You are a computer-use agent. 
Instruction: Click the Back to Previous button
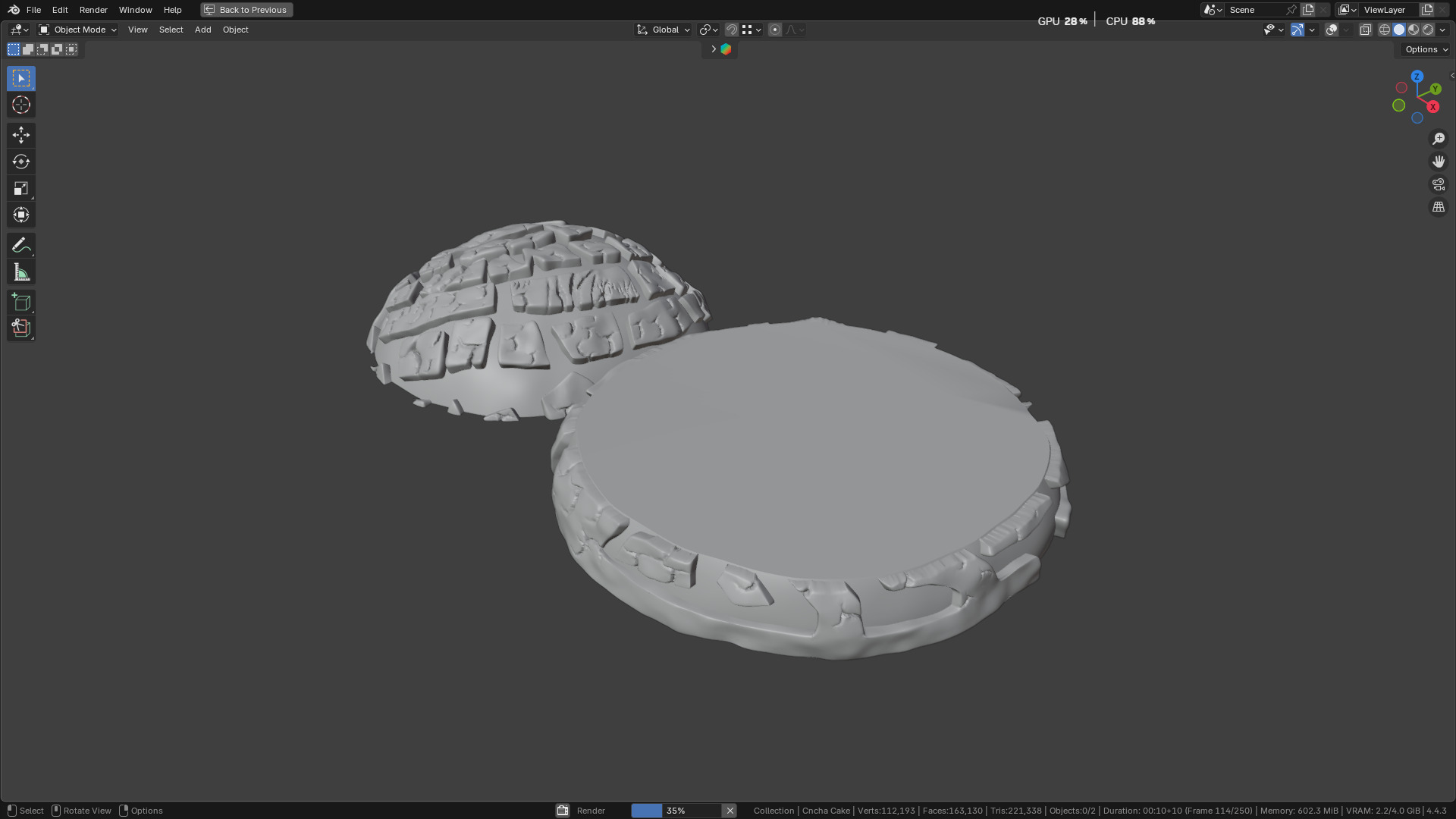(246, 10)
